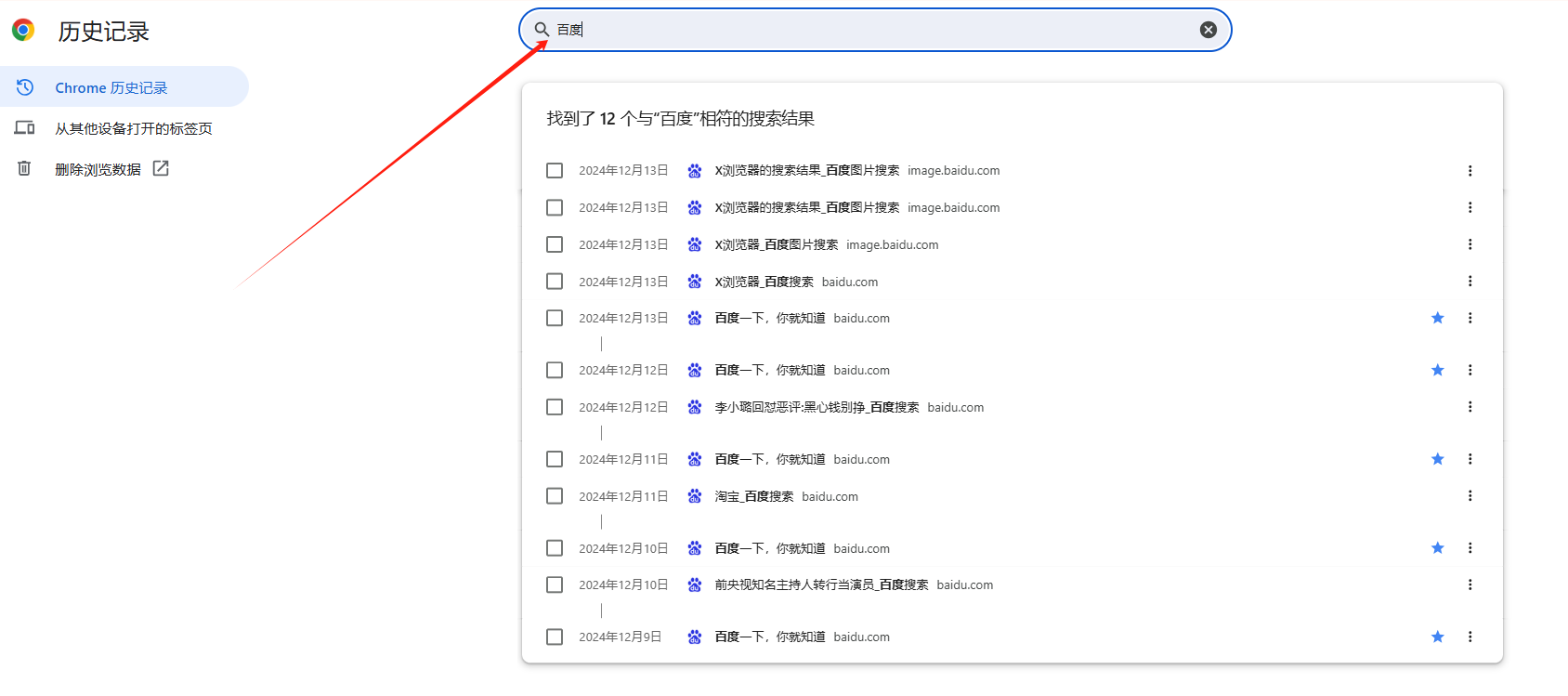This screenshot has height=696, width=1568.
Task: Click into the history search field containing 百度
Action: [x=875, y=30]
